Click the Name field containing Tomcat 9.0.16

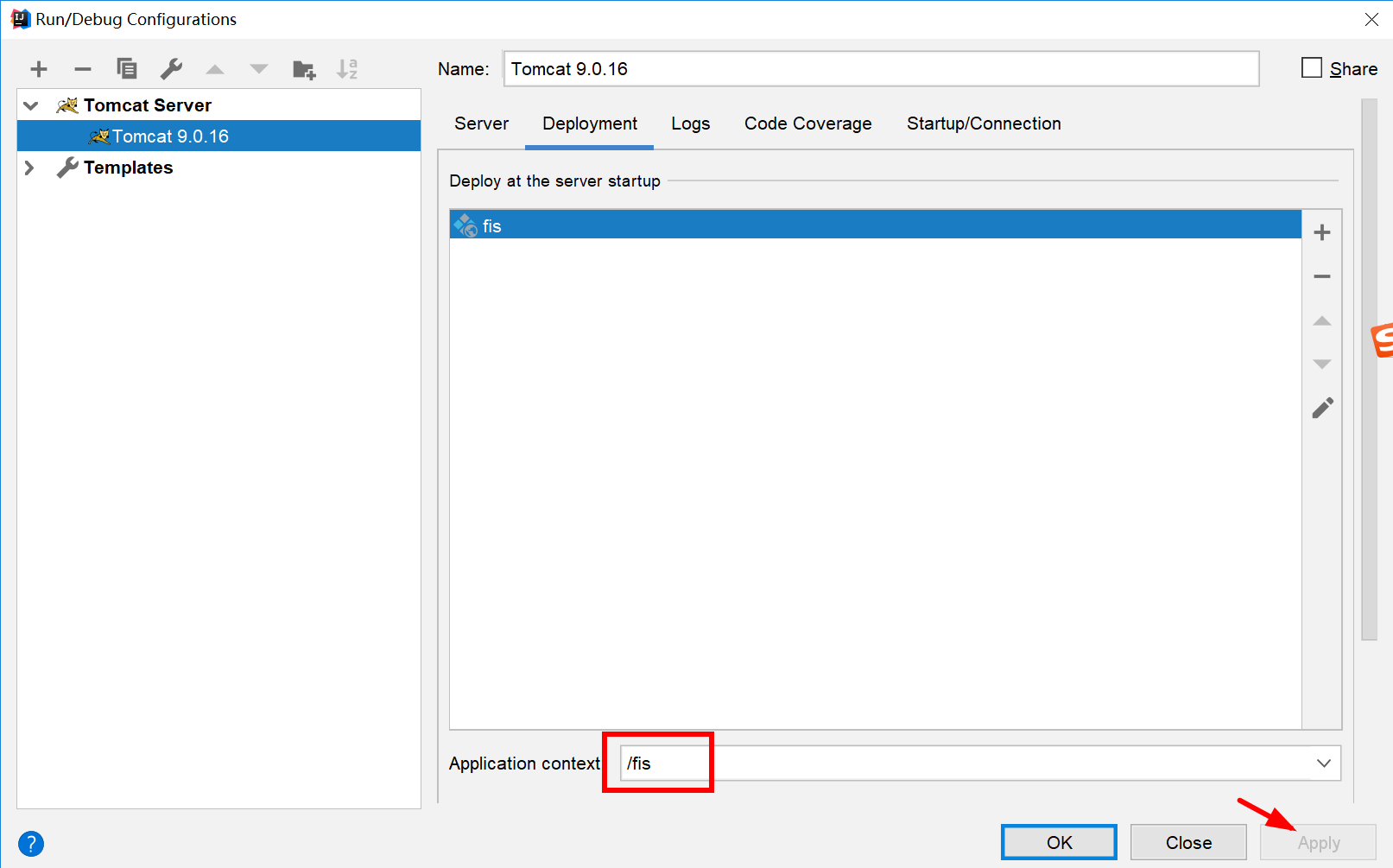coord(881,69)
